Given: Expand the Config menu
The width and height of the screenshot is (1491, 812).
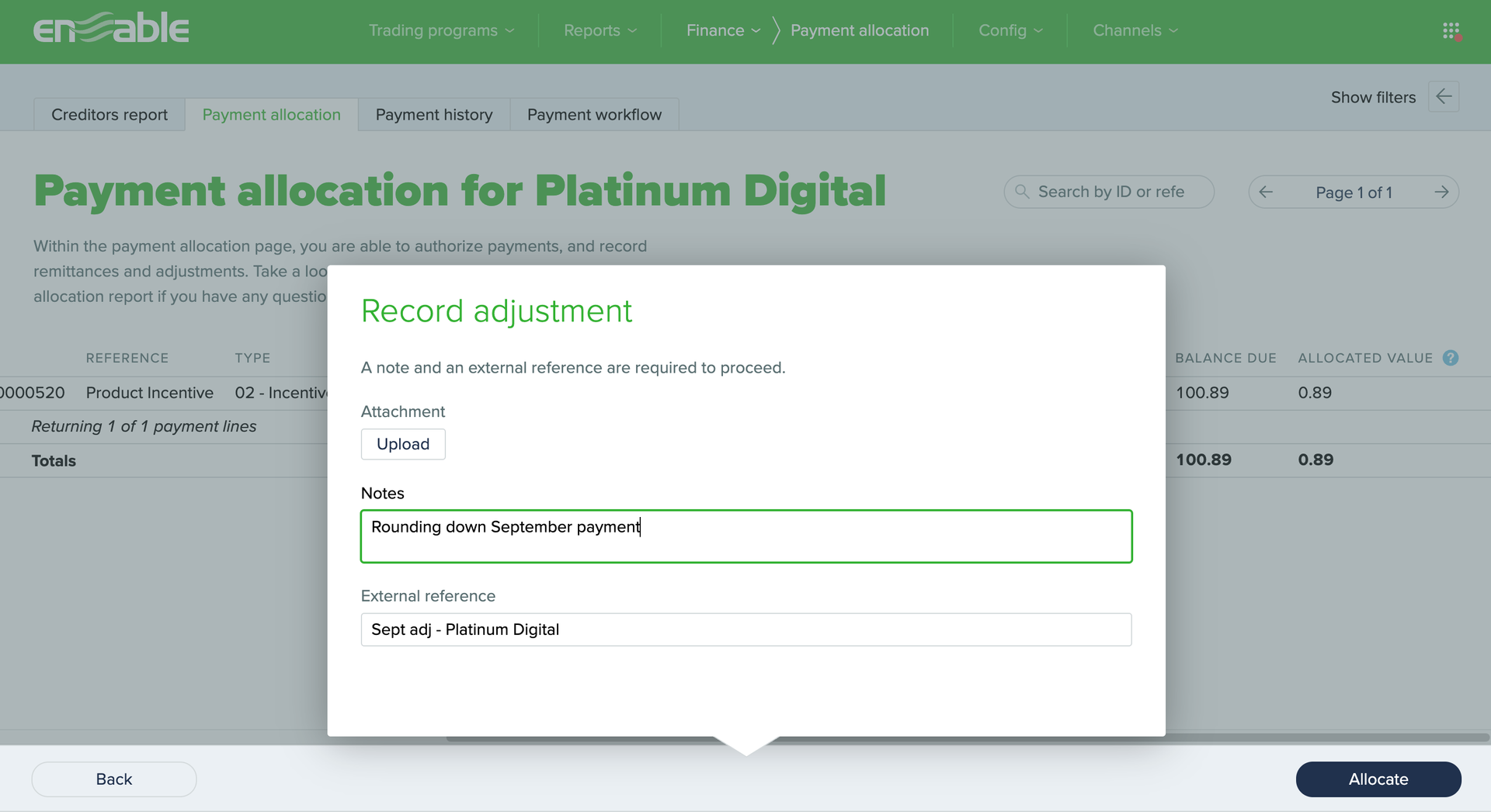Looking at the screenshot, I should [1010, 30].
